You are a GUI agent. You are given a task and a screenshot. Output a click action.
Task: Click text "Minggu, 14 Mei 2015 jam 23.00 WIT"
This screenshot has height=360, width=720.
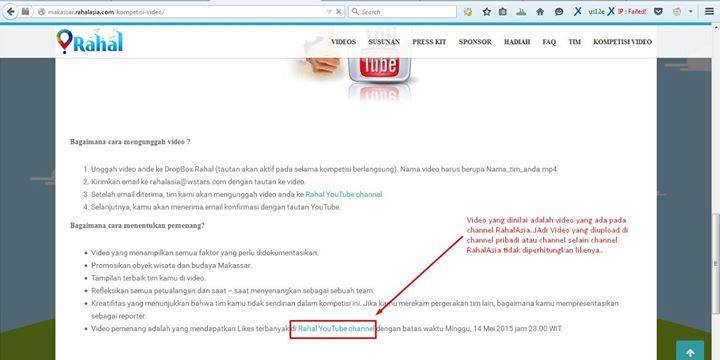503,329
